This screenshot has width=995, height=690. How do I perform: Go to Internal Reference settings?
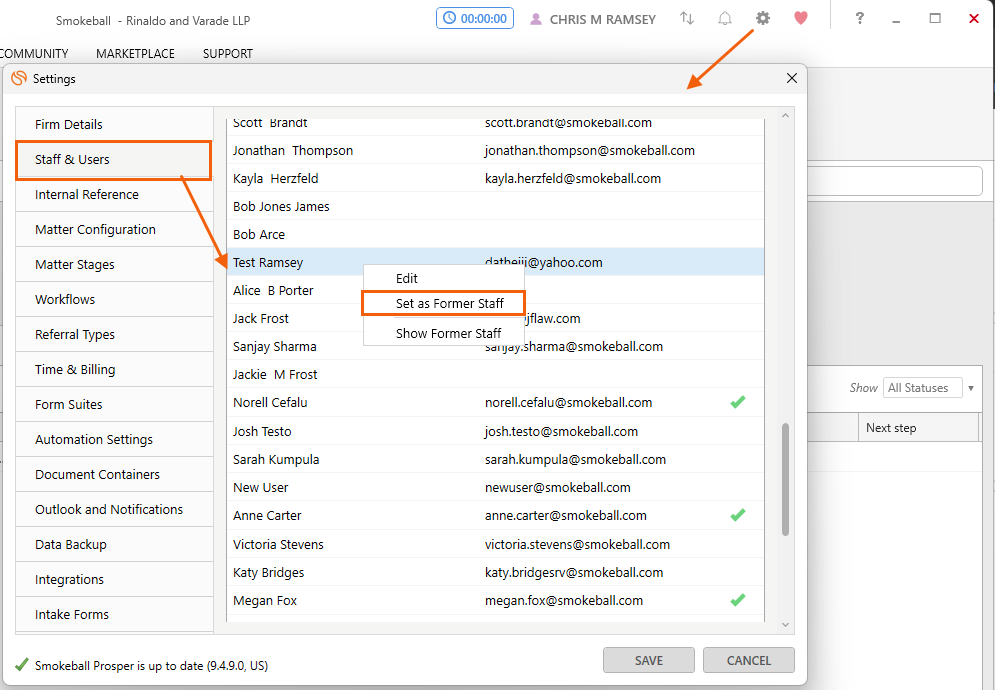tap(114, 195)
